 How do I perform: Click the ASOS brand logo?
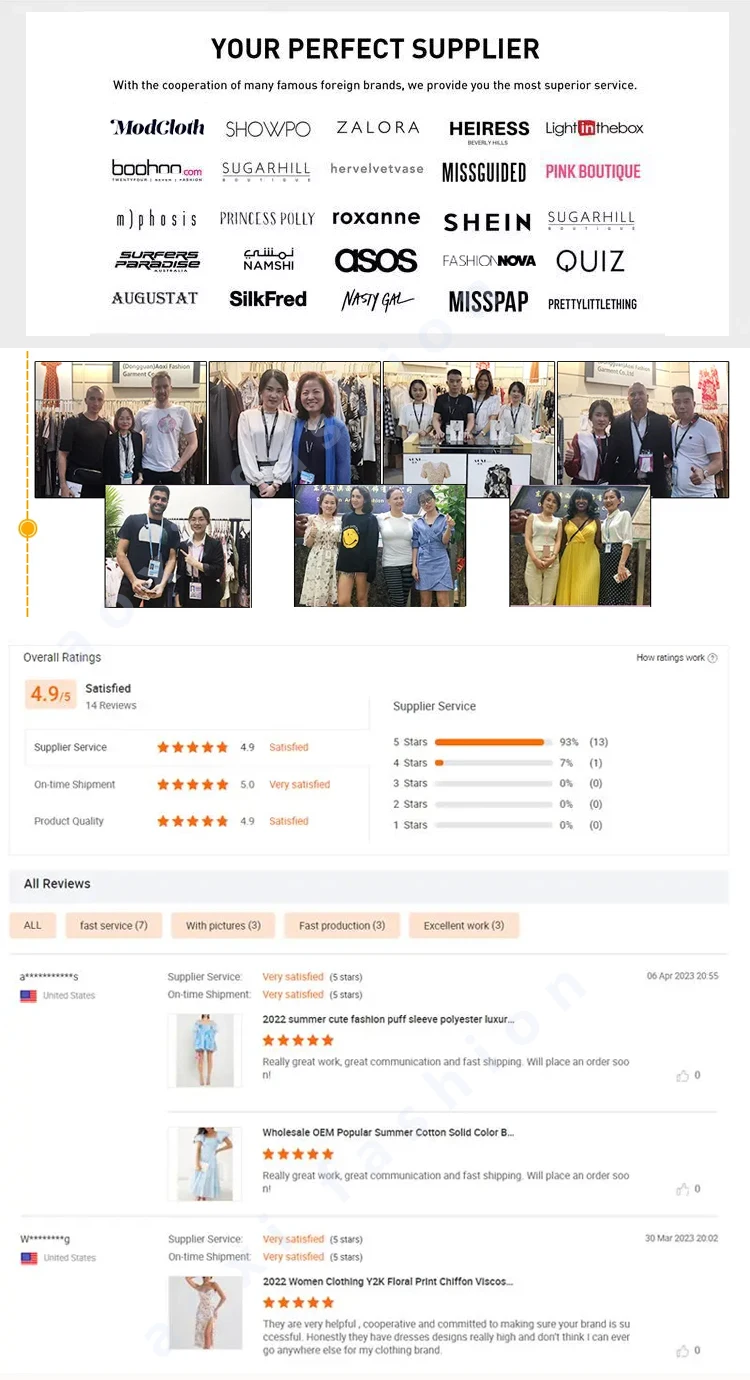point(376,261)
